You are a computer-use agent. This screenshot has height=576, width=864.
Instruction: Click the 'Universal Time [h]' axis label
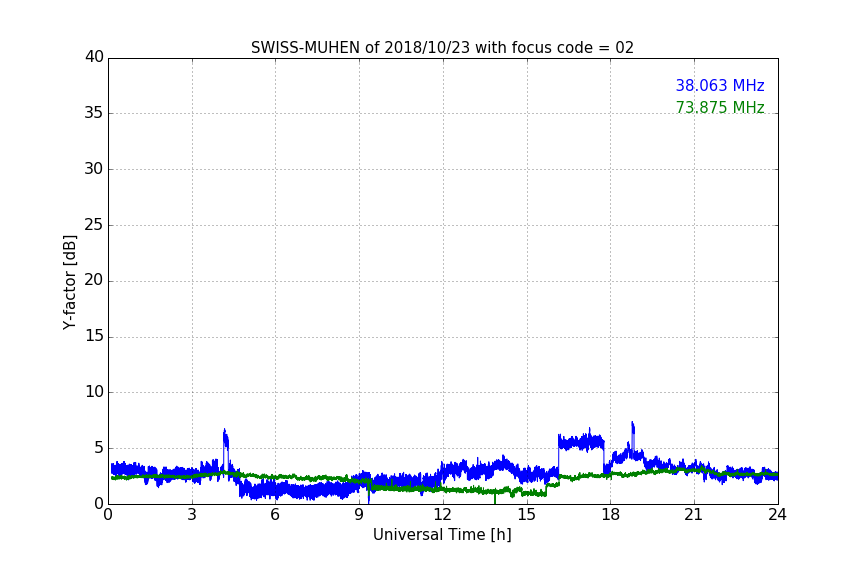click(442, 535)
